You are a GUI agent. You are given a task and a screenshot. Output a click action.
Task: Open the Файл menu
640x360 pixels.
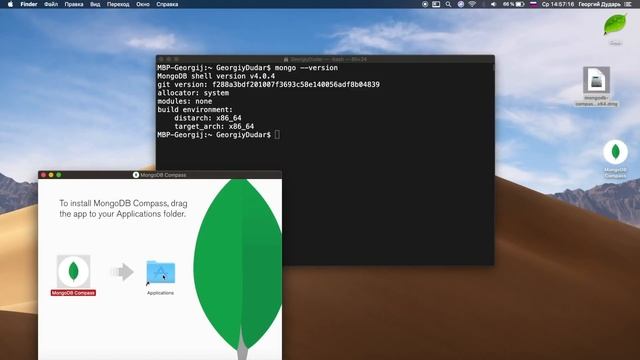(x=51, y=4)
